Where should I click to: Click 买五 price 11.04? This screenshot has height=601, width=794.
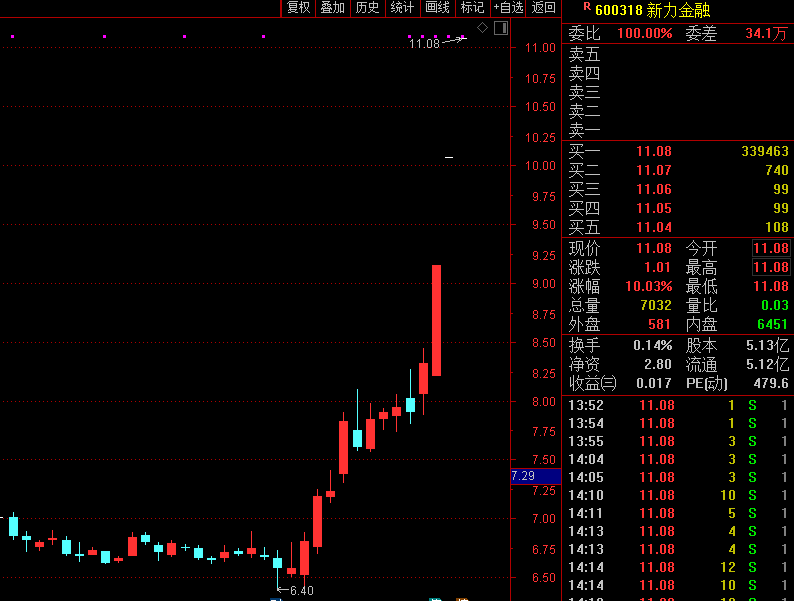[654, 227]
